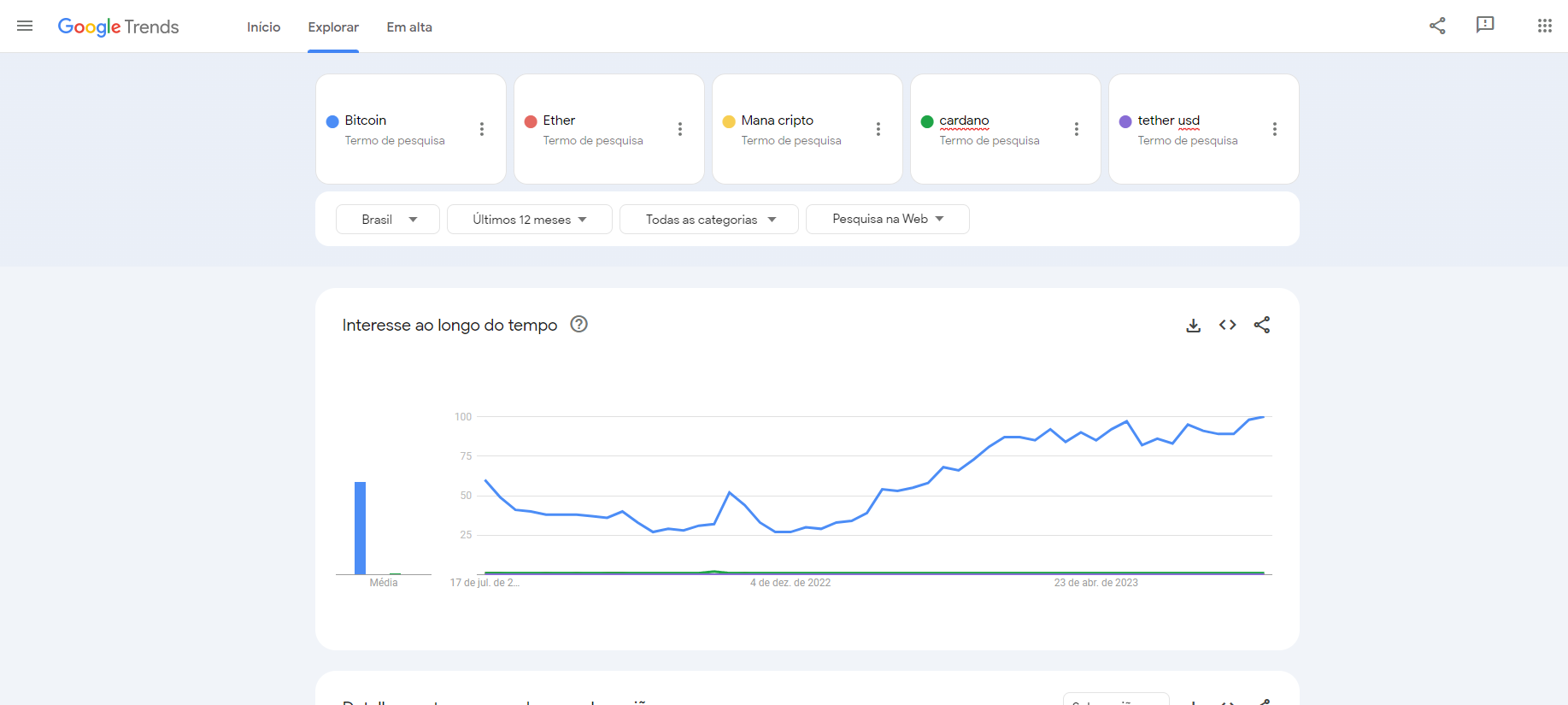Open the Pesquisa na Web dropdown
The height and width of the screenshot is (705, 1568).
(887, 219)
